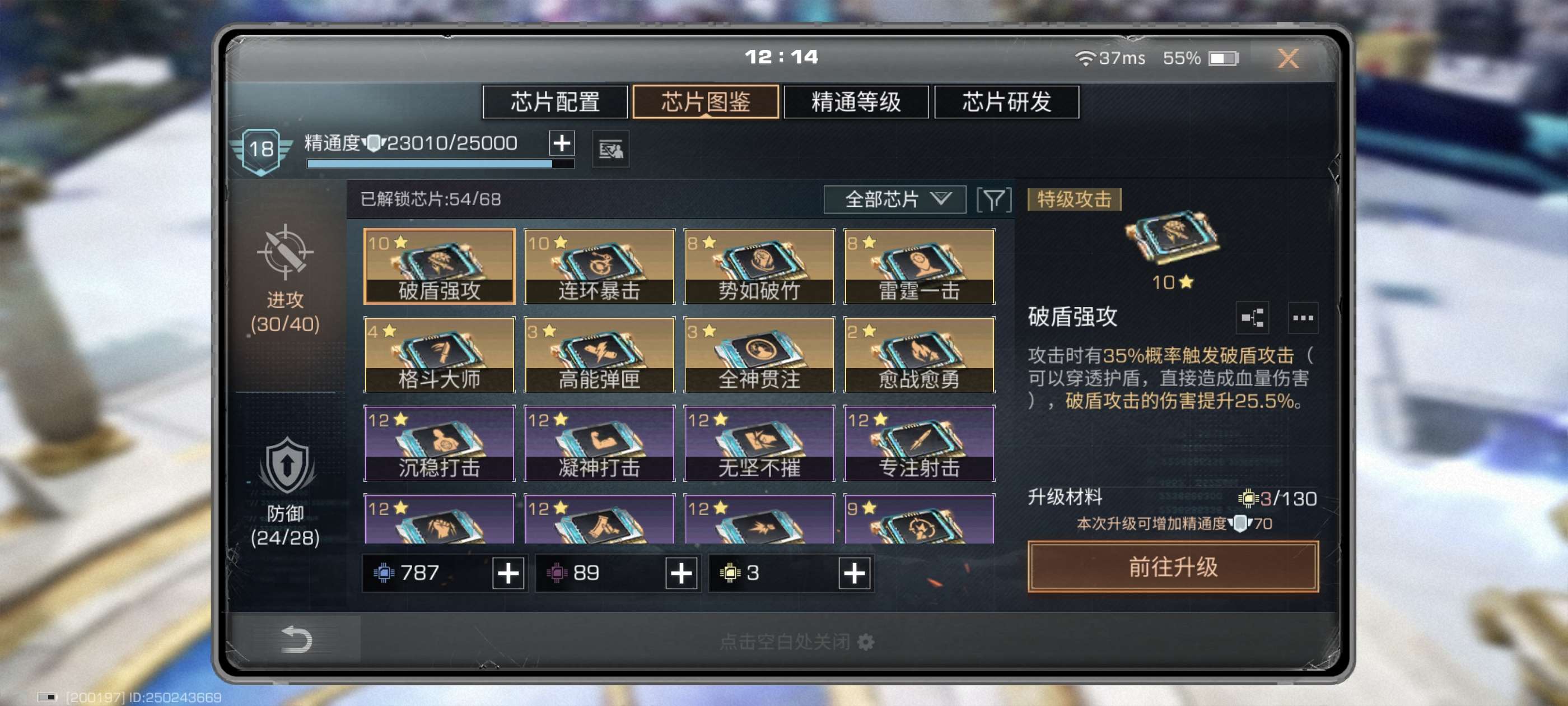Screen dimensions: 1568x706
Task: Open the three-dots more options icon
Action: [1303, 317]
